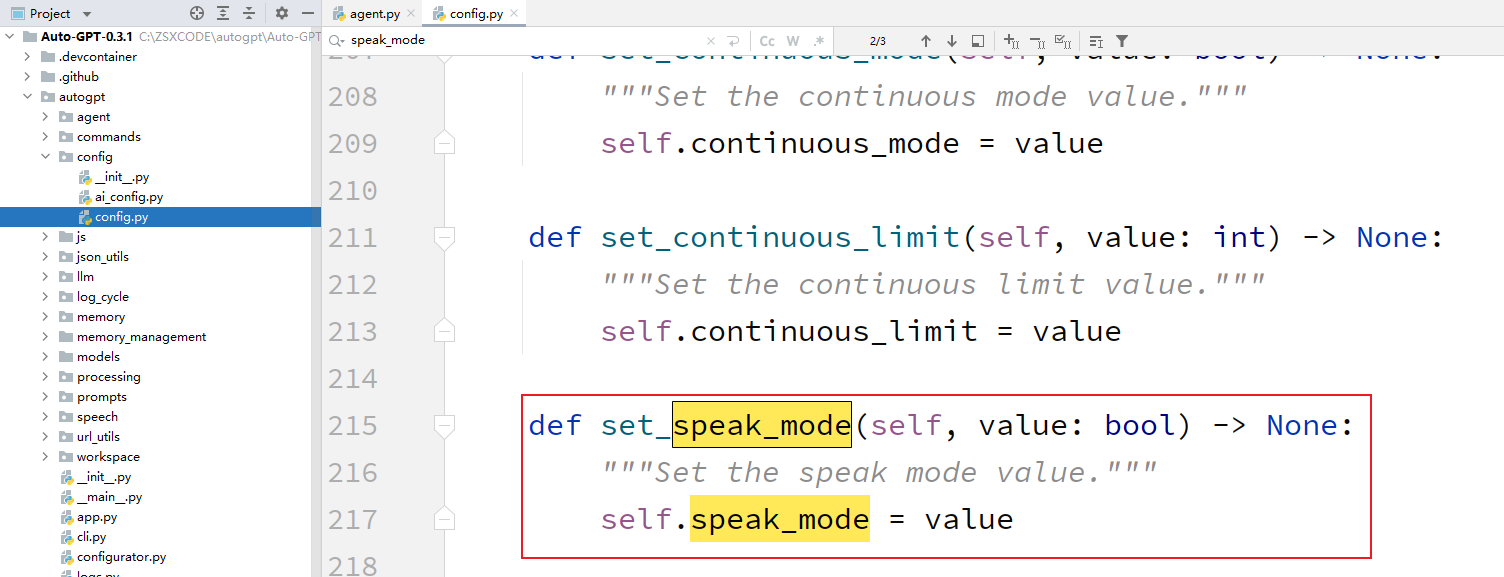Click set_speak_mode function name on line 215
The image size is (1504, 577).
click(726, 426)
